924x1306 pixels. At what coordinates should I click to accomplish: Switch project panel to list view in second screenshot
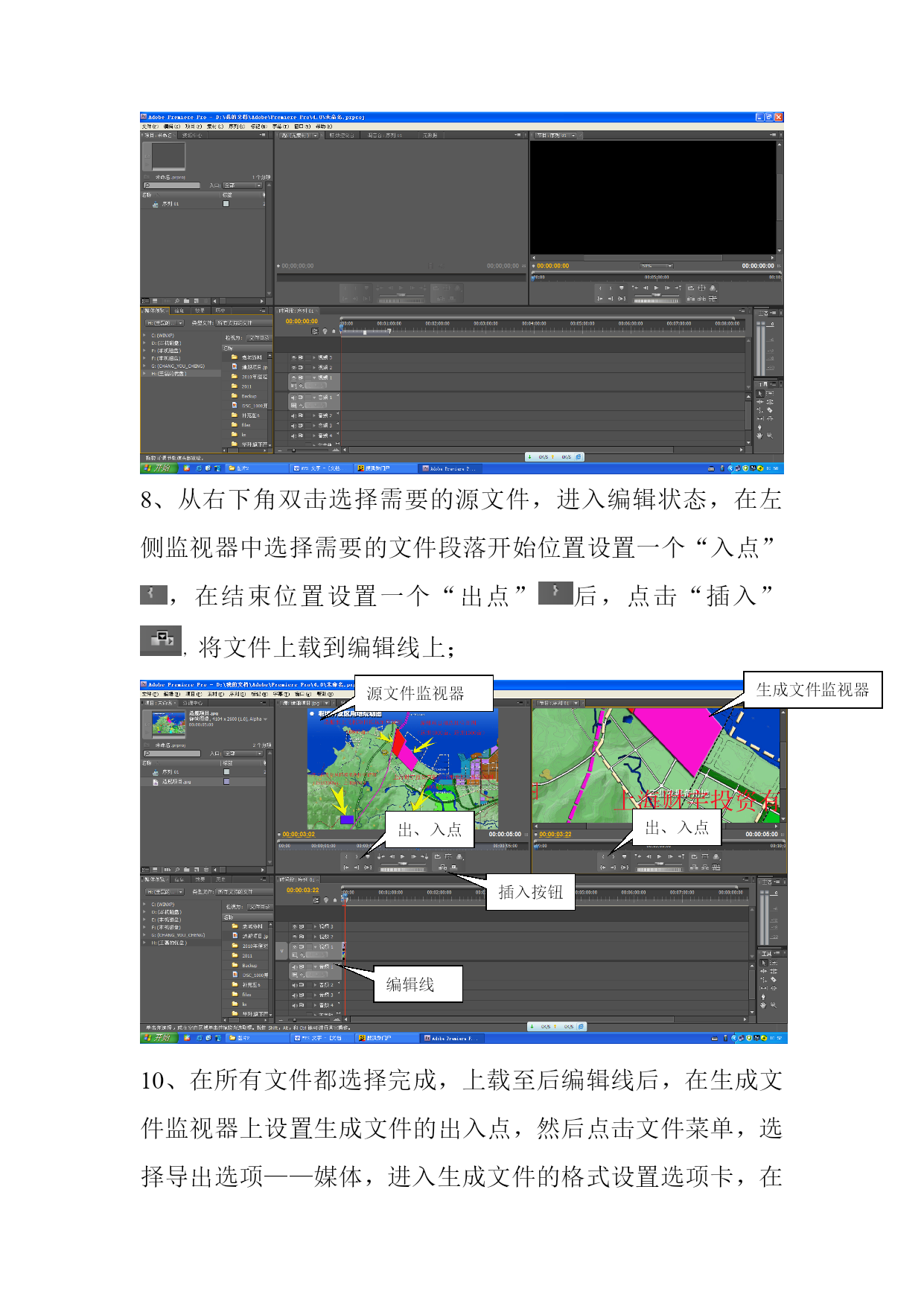[x=146, y=869]
